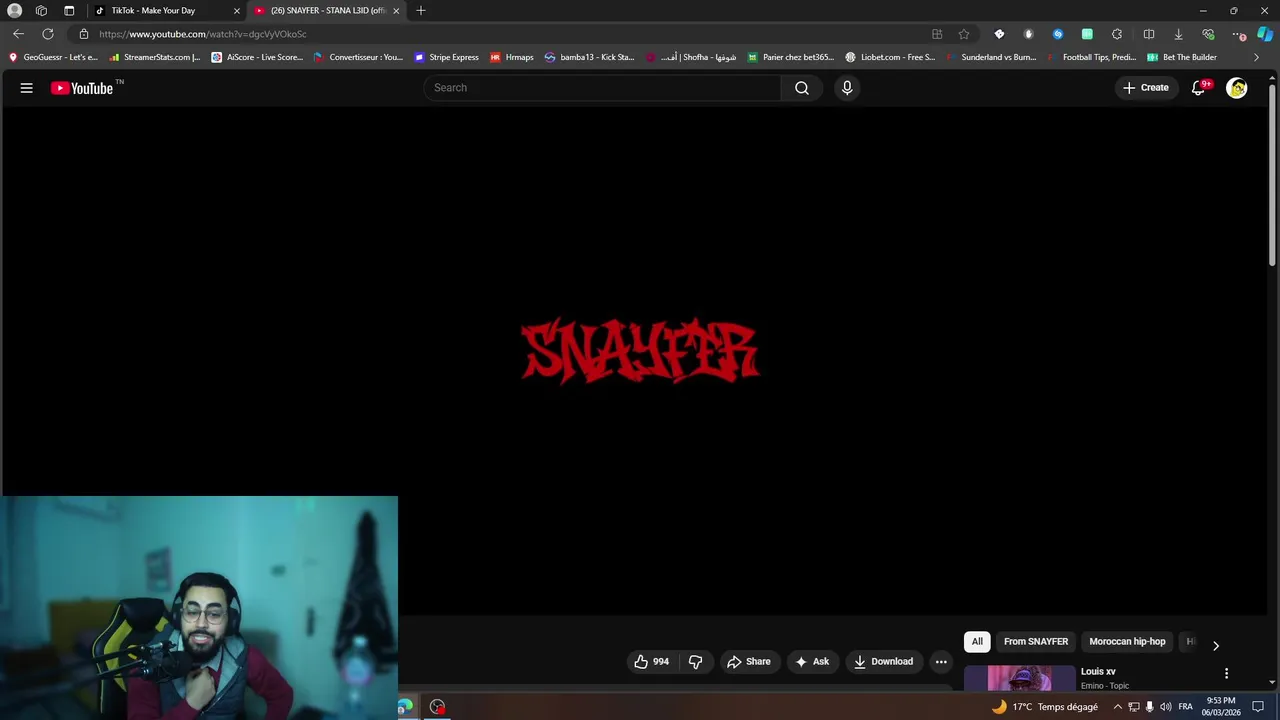Open options menu for Louis xv video
This screenshot has width=1280, height=720.
[x=1226, y=673]
